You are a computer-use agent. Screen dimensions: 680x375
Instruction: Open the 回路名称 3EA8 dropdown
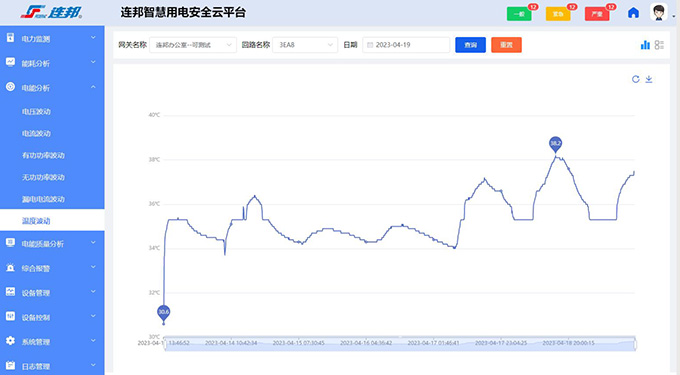click(305, 45)
